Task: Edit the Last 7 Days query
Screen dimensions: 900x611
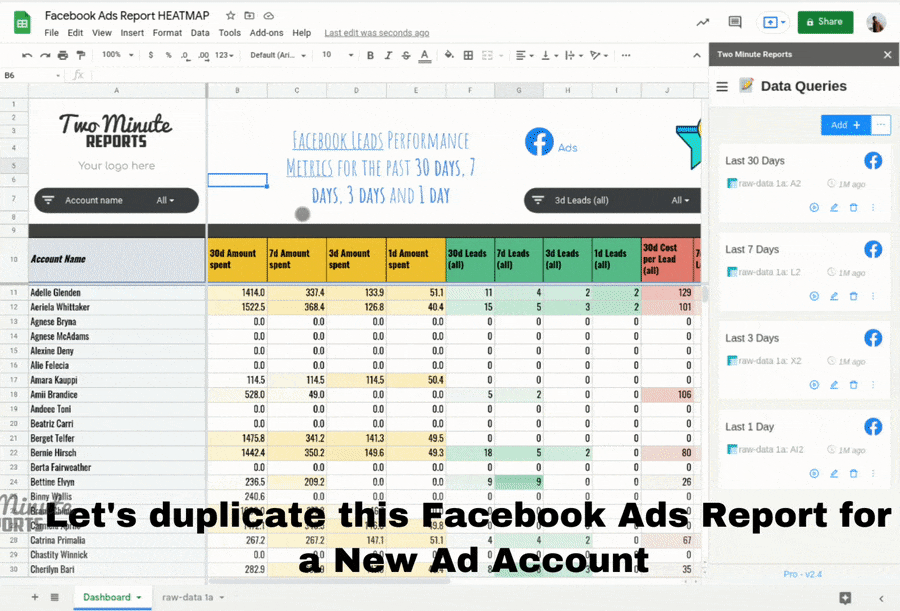Action: pyautogui.click(x=834, y=296)
